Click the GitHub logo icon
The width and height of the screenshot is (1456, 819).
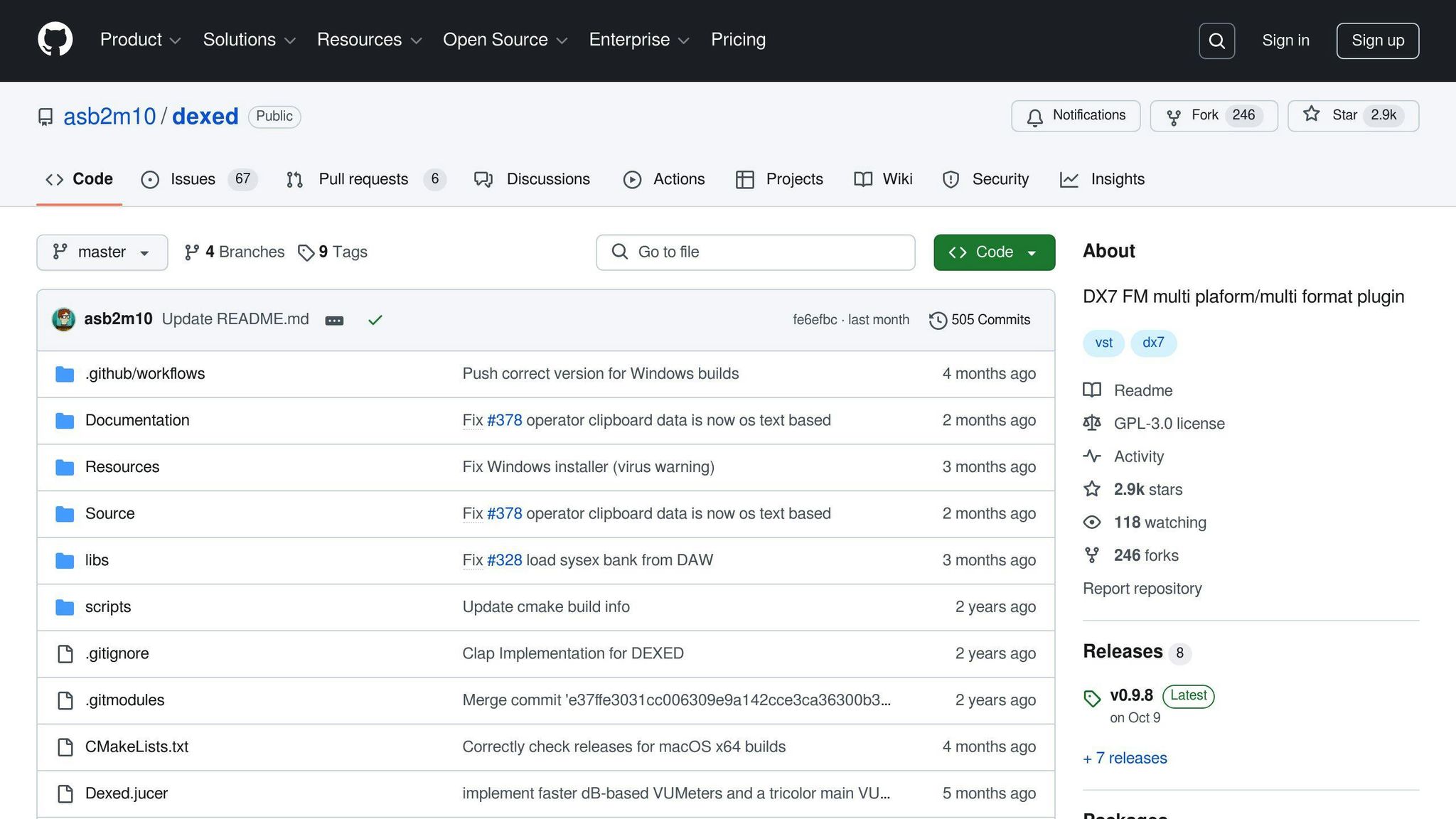click(x=55, y=40)
